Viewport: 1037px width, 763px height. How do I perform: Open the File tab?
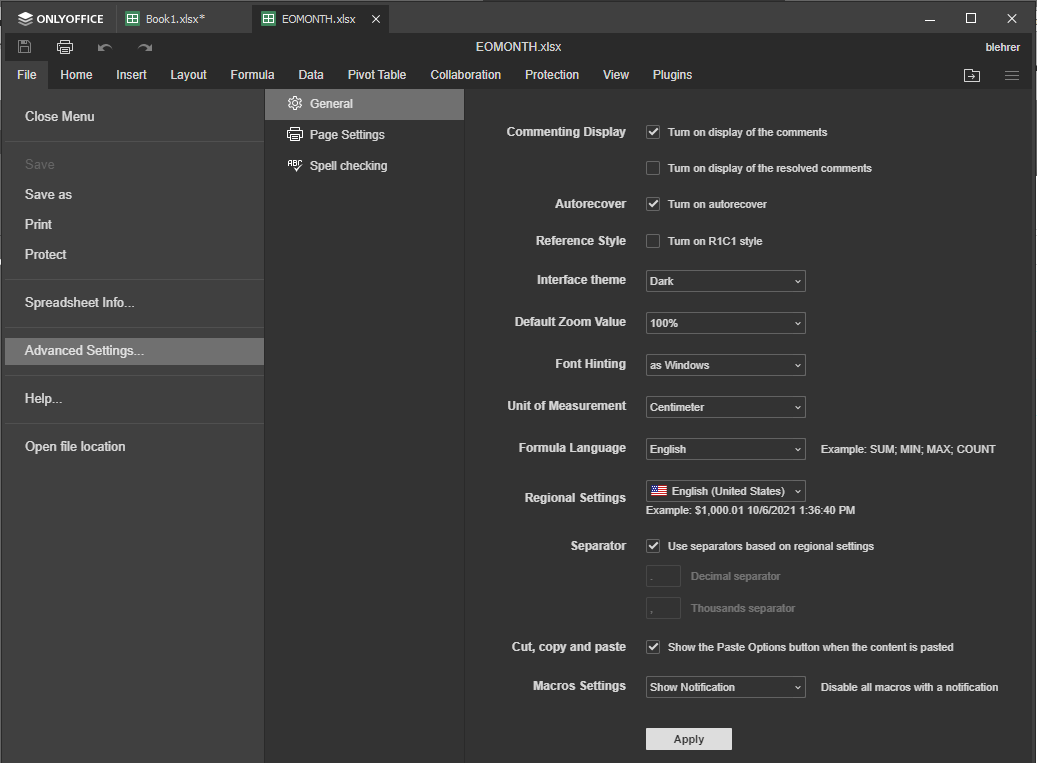[26, 75]
